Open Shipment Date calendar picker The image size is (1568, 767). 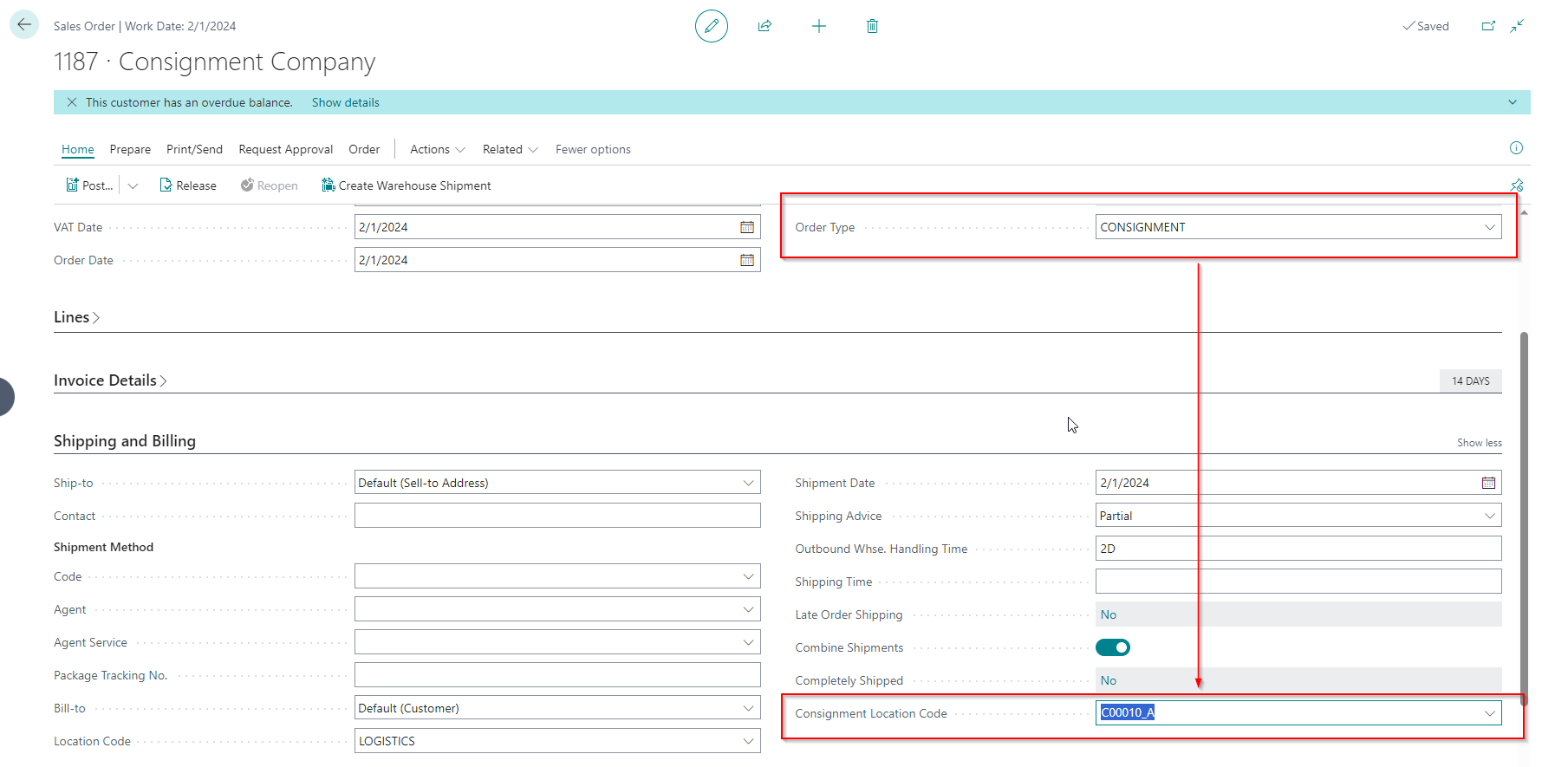click(1488, 483)
